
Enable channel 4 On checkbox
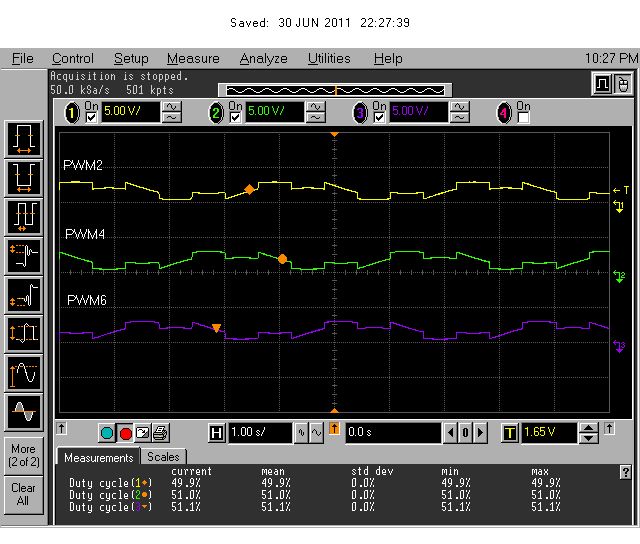522,117
